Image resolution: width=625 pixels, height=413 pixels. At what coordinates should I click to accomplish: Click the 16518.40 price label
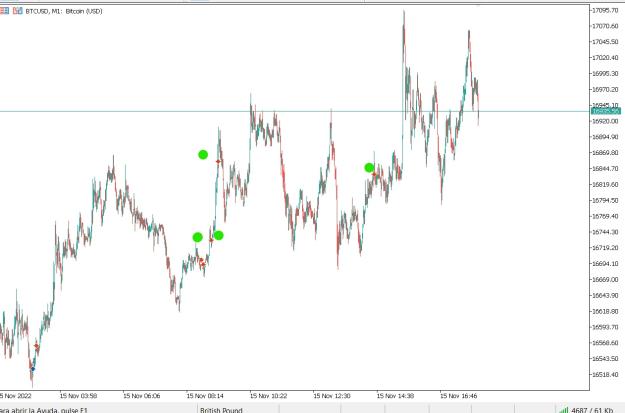(x=605, y=375)
